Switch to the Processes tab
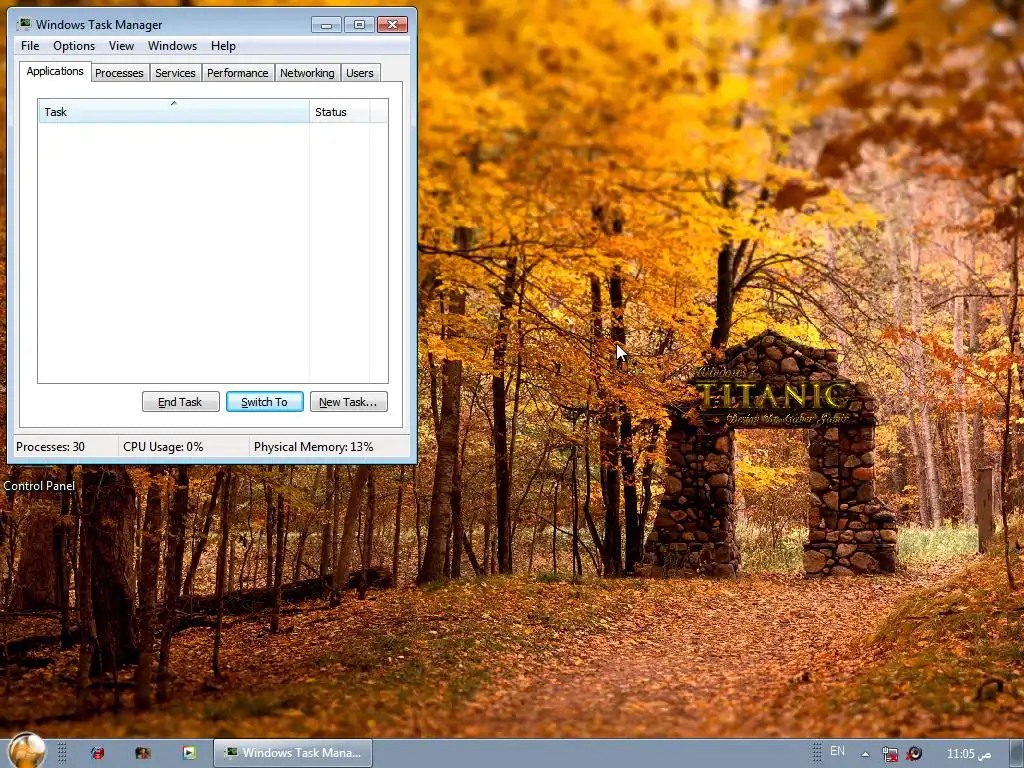This screenshot has height=768, width=1024. coord(119,73)
